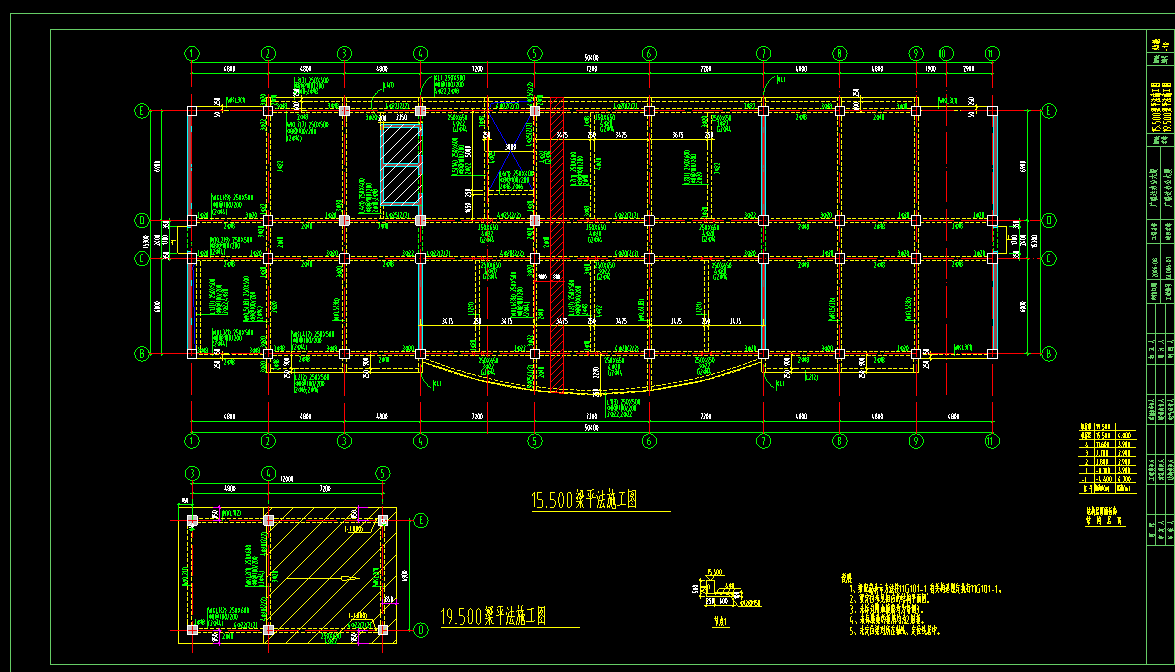
Task: Select the 15.500梁平法施工图 title text
Action: (585, 500)
